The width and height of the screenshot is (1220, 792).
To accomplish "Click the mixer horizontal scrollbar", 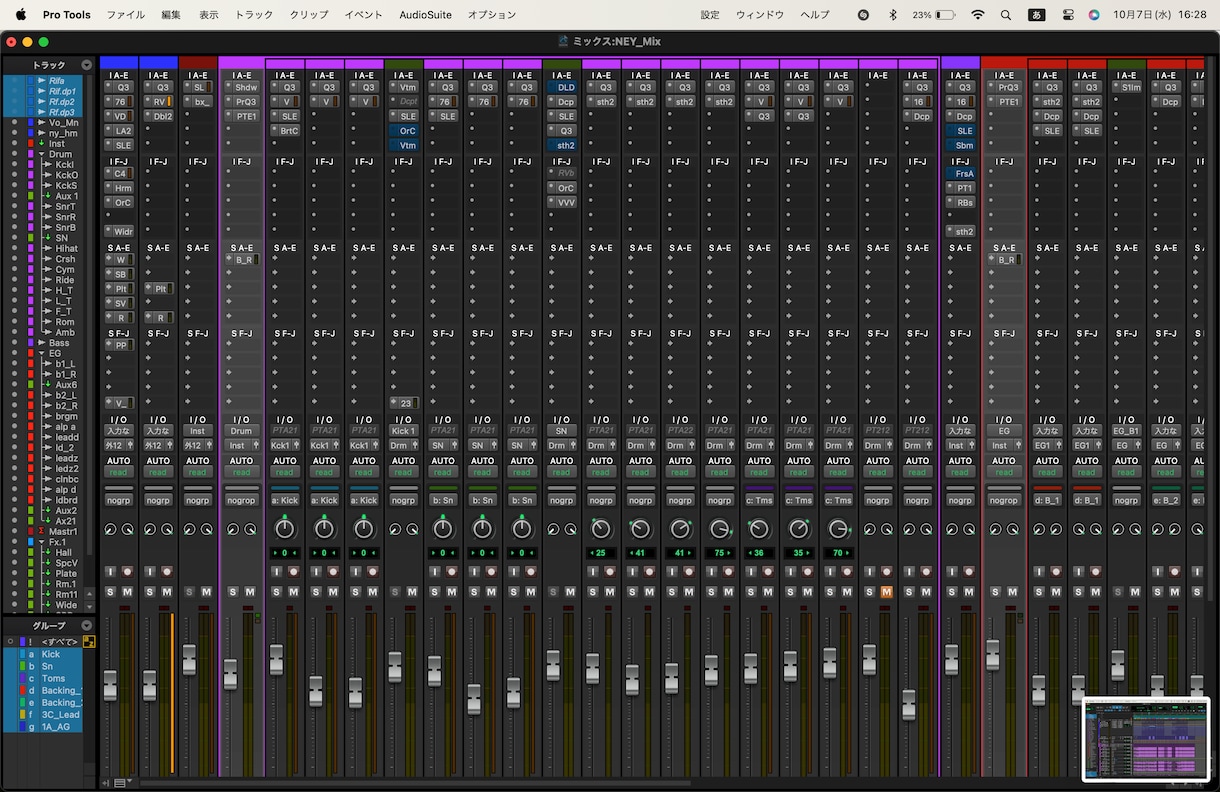I will coord(415,783).
